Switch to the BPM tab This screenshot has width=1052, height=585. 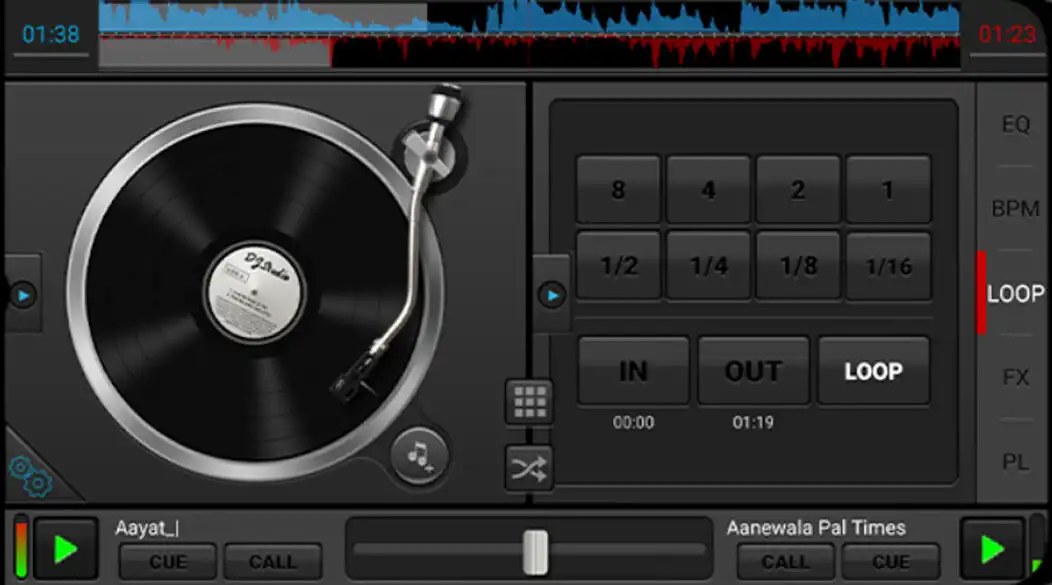(x=1015, y=209)
